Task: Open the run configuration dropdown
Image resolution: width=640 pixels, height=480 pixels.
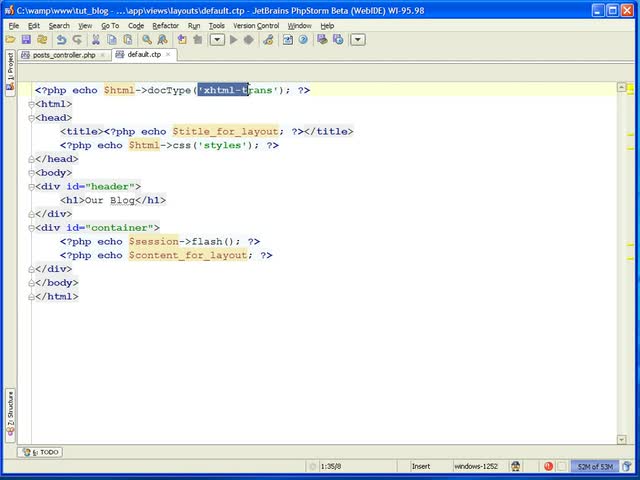Action: (x=215, y=40)
